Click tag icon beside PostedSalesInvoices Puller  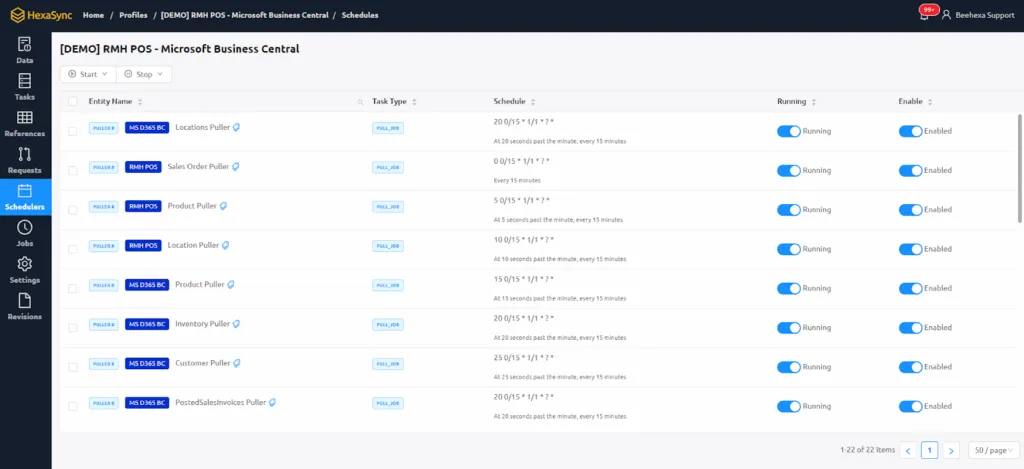click(x=272, y=402)
